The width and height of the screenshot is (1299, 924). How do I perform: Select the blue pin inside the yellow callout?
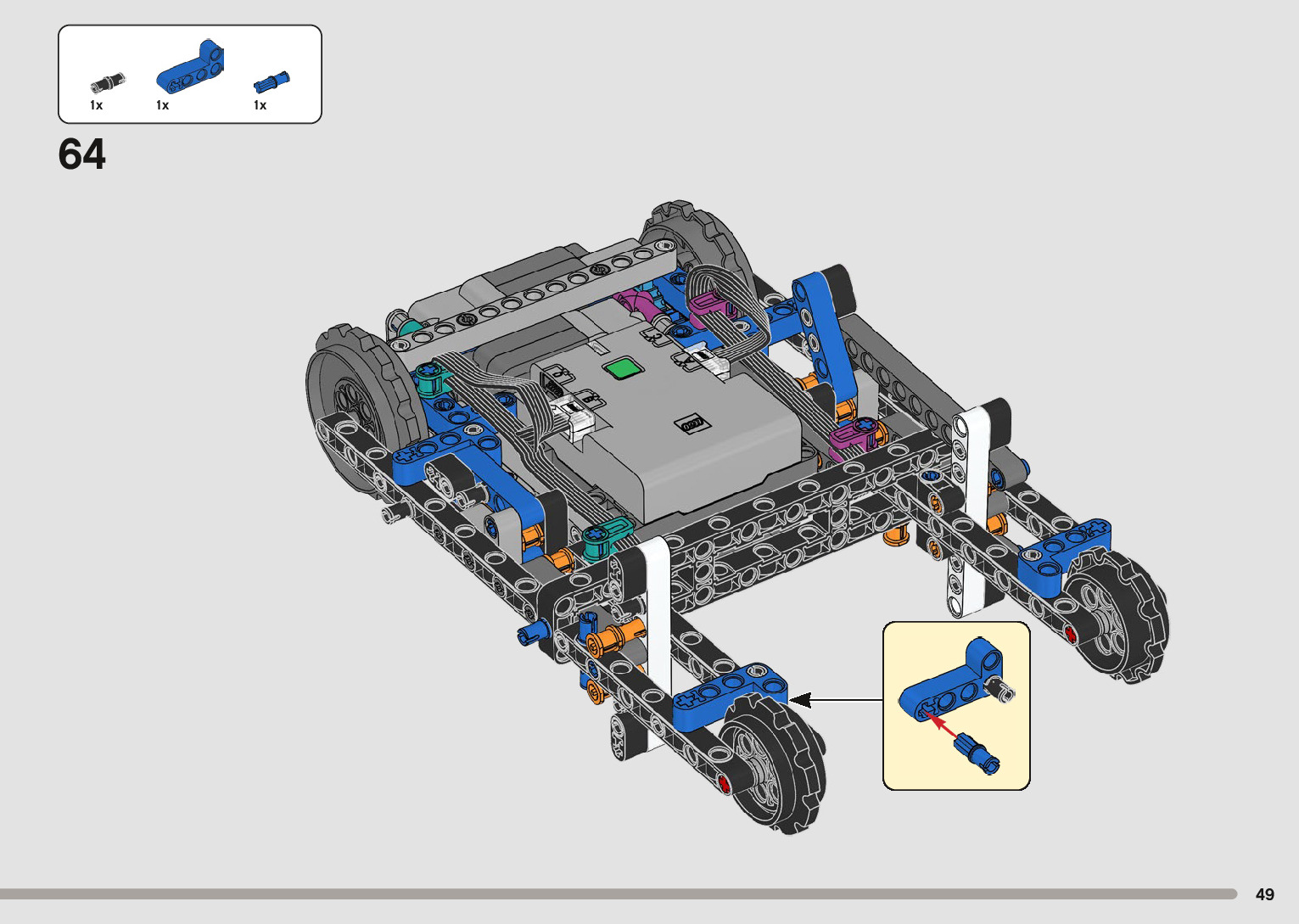tap(978, 753)
